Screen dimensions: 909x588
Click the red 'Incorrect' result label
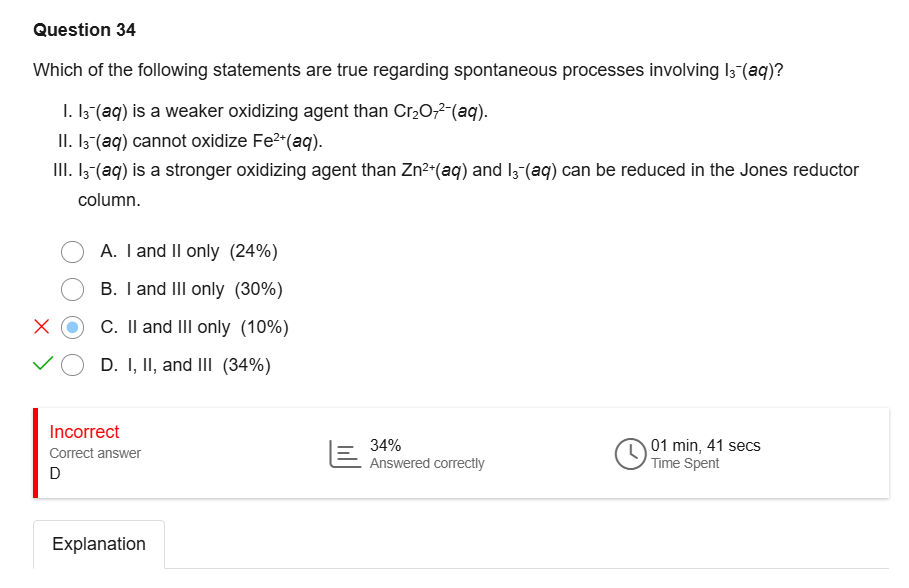pos(84,432)
